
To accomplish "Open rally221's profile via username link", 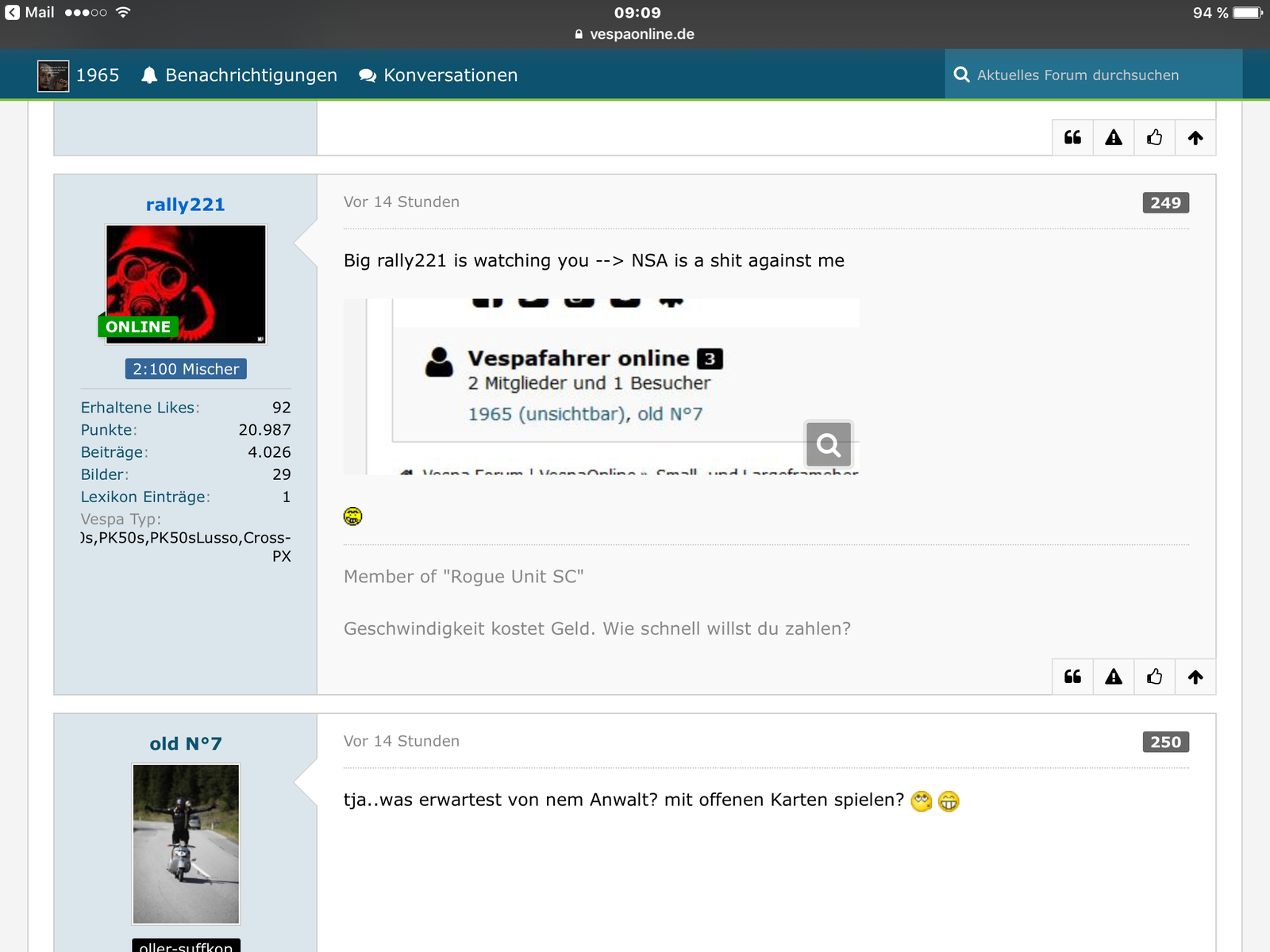I will [x=186, y=205].
